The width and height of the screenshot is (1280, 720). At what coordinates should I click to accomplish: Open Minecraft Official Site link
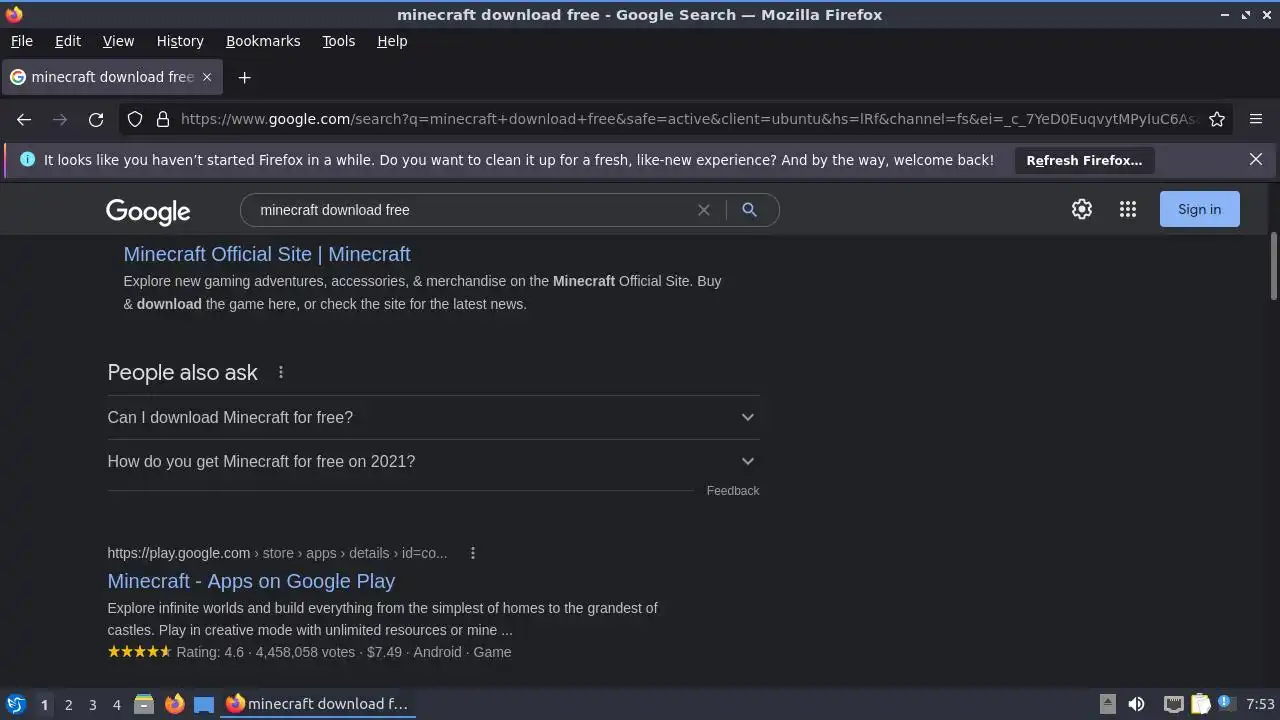[x=267, y=254]
